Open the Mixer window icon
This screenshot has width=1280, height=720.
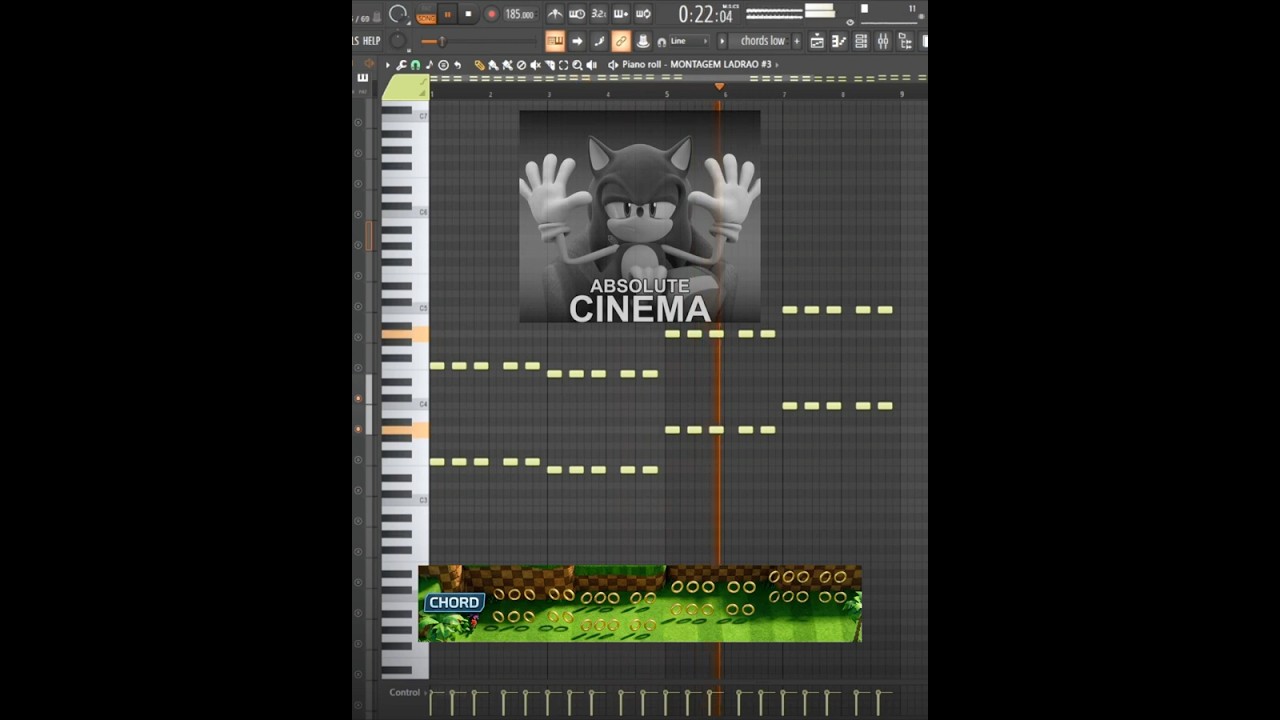[x=883, y=41]
